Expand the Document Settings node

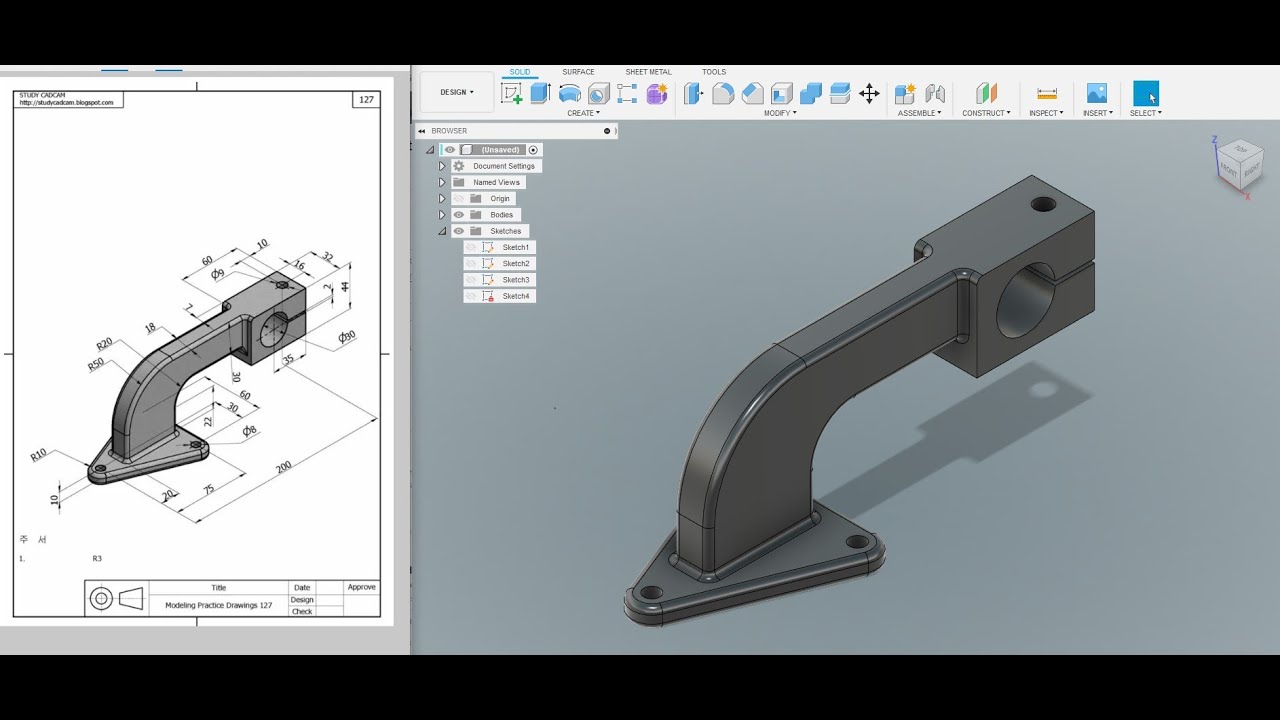pyautogui.click(x=442, y=166)
